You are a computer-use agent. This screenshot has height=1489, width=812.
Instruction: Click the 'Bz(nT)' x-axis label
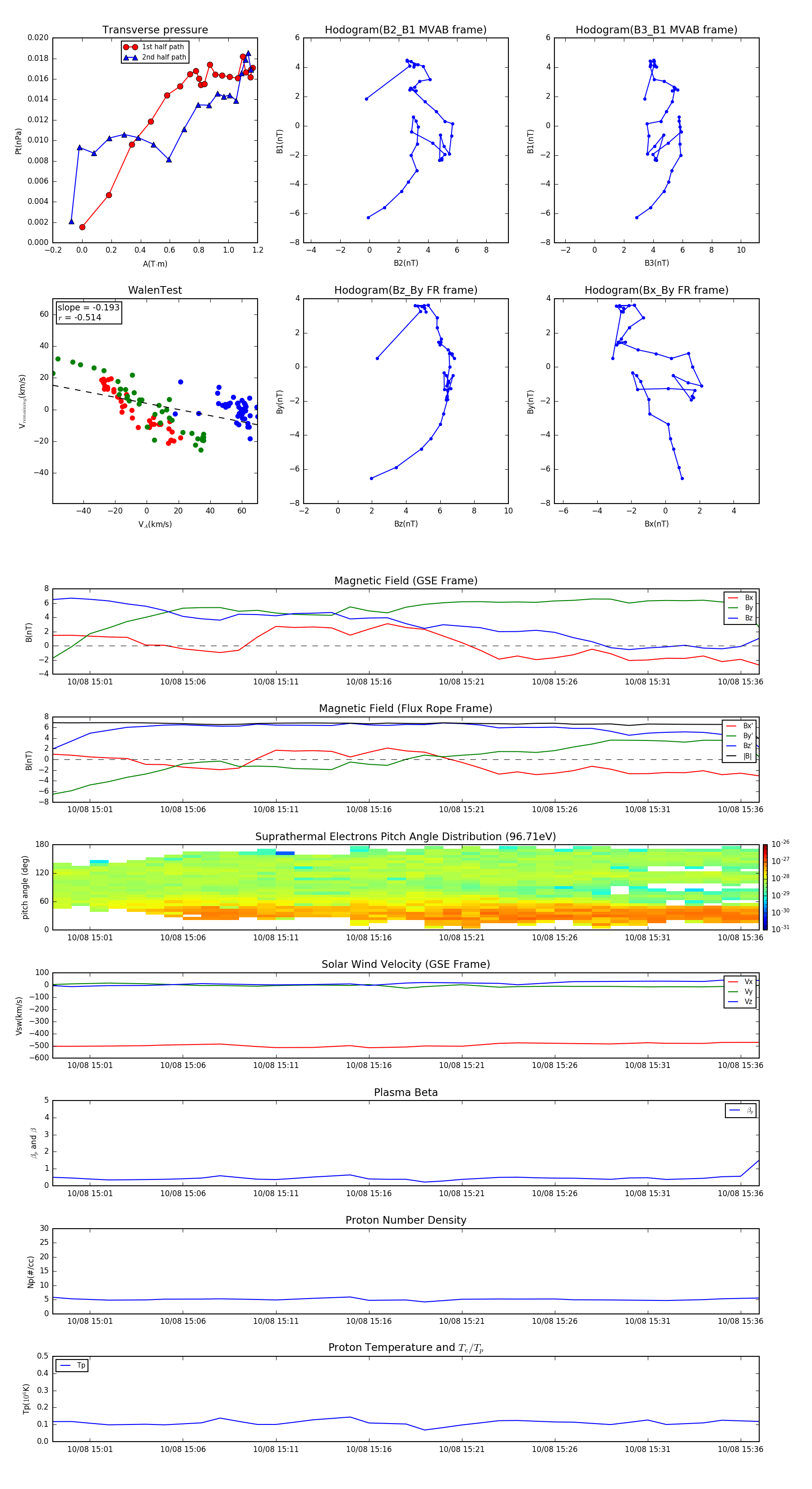[406, 524]
